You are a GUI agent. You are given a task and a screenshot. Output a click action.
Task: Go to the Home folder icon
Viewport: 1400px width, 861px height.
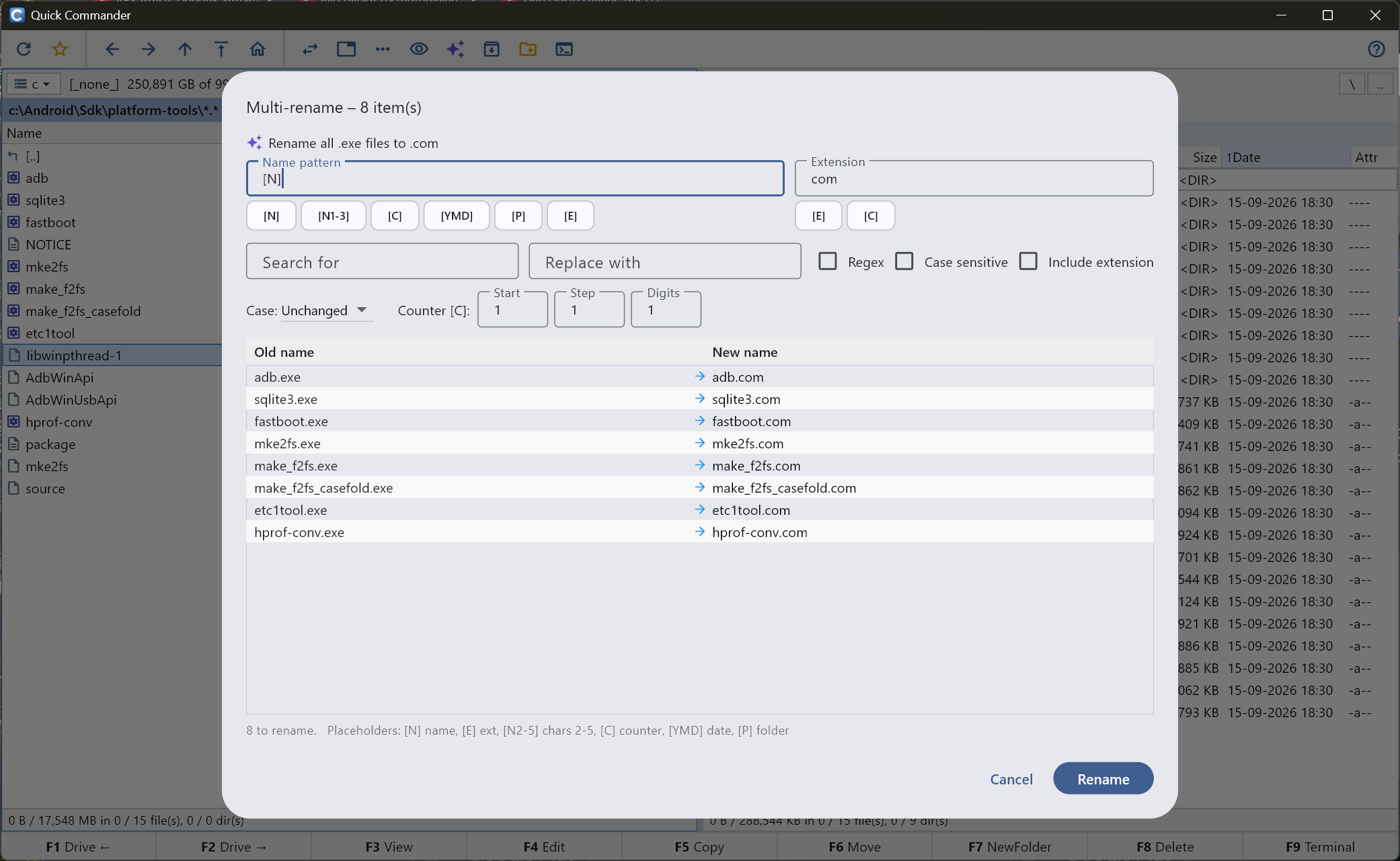(x=258, y=49)
